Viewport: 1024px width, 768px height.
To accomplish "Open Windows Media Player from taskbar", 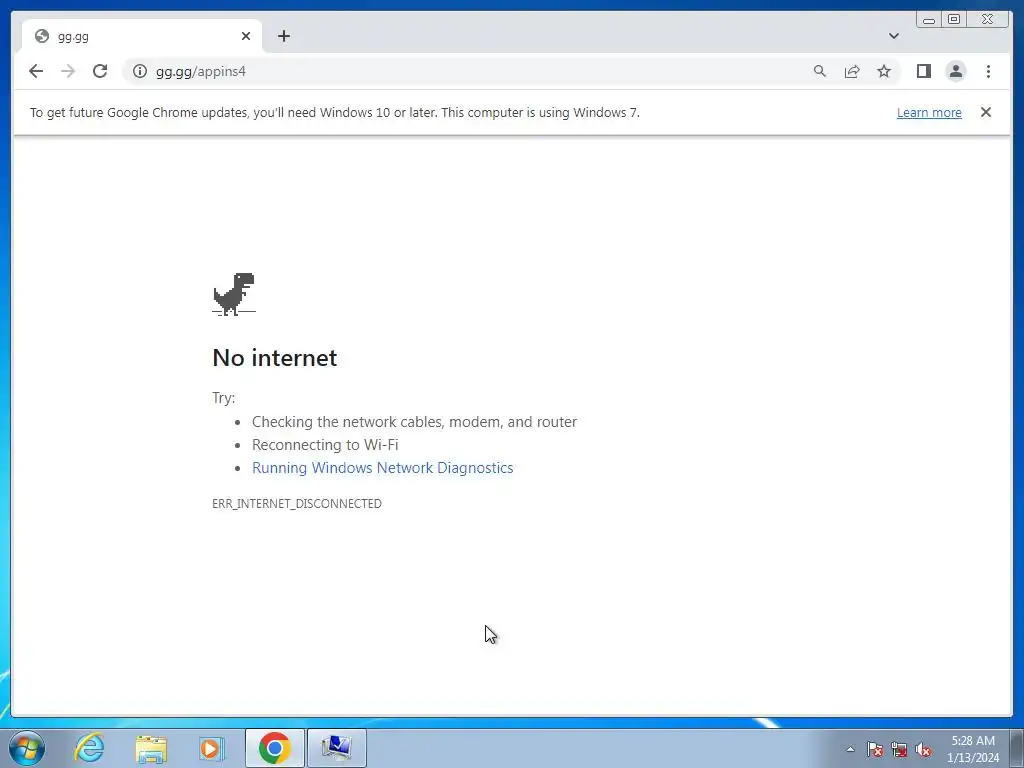I will tap(212, 748).
